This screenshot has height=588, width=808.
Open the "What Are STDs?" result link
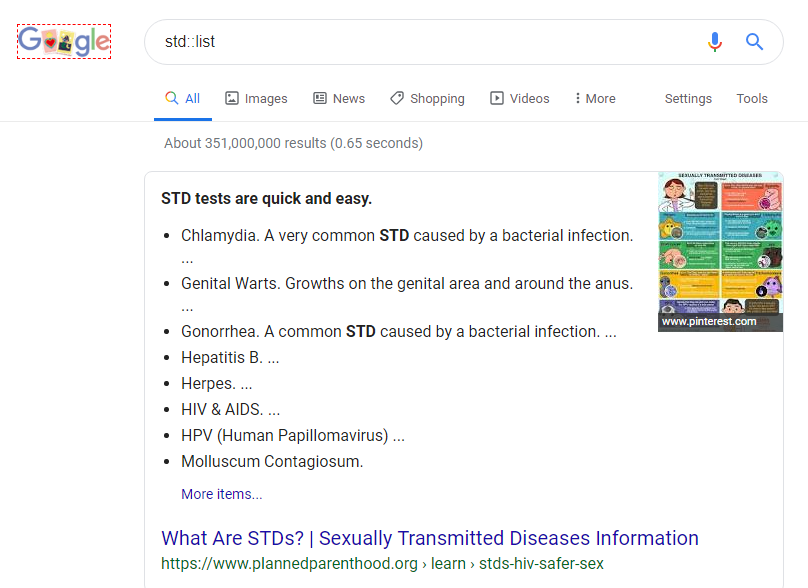pyautogui.click(x=430, y=538)
